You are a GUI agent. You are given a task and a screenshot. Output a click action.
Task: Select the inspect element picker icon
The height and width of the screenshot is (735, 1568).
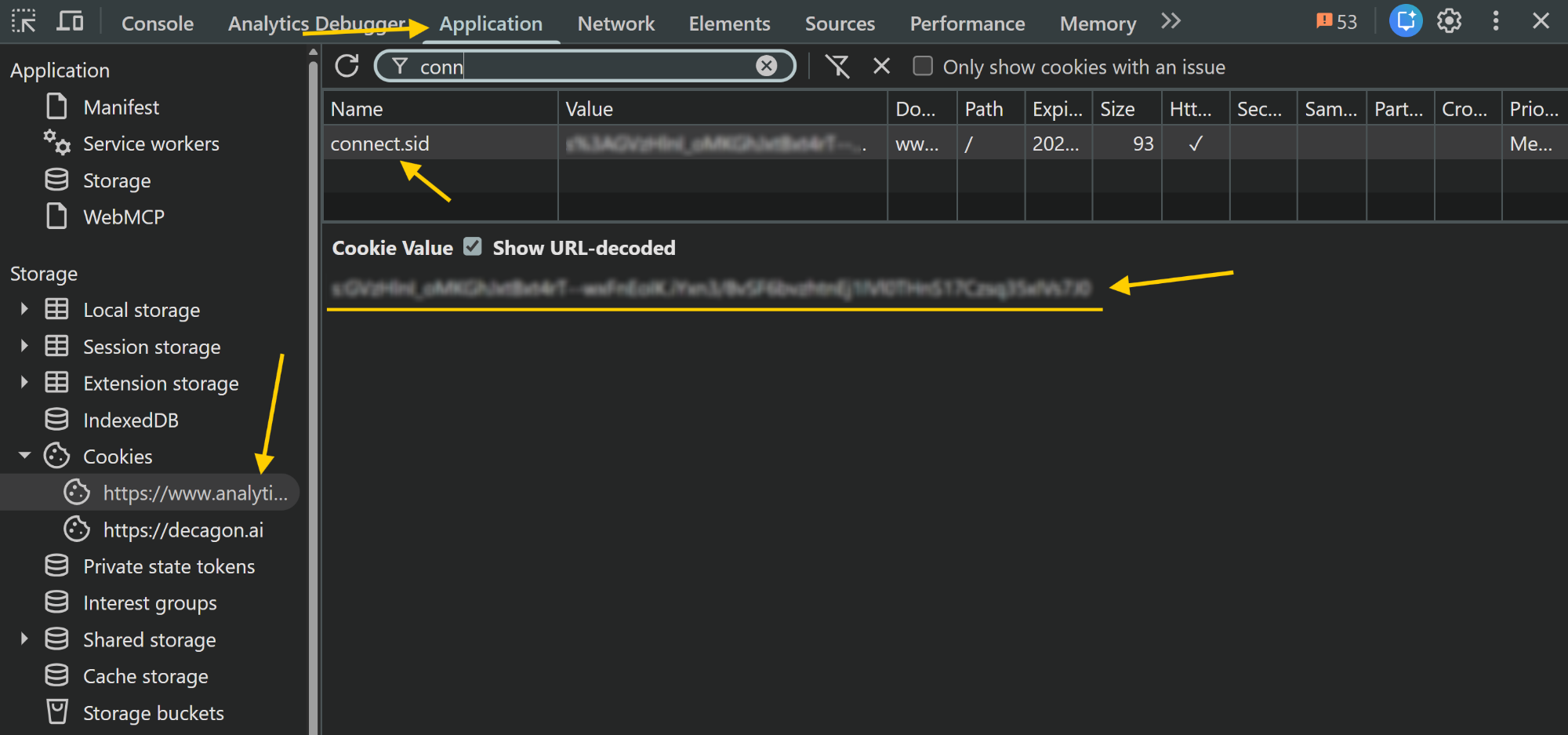[24, 22]
